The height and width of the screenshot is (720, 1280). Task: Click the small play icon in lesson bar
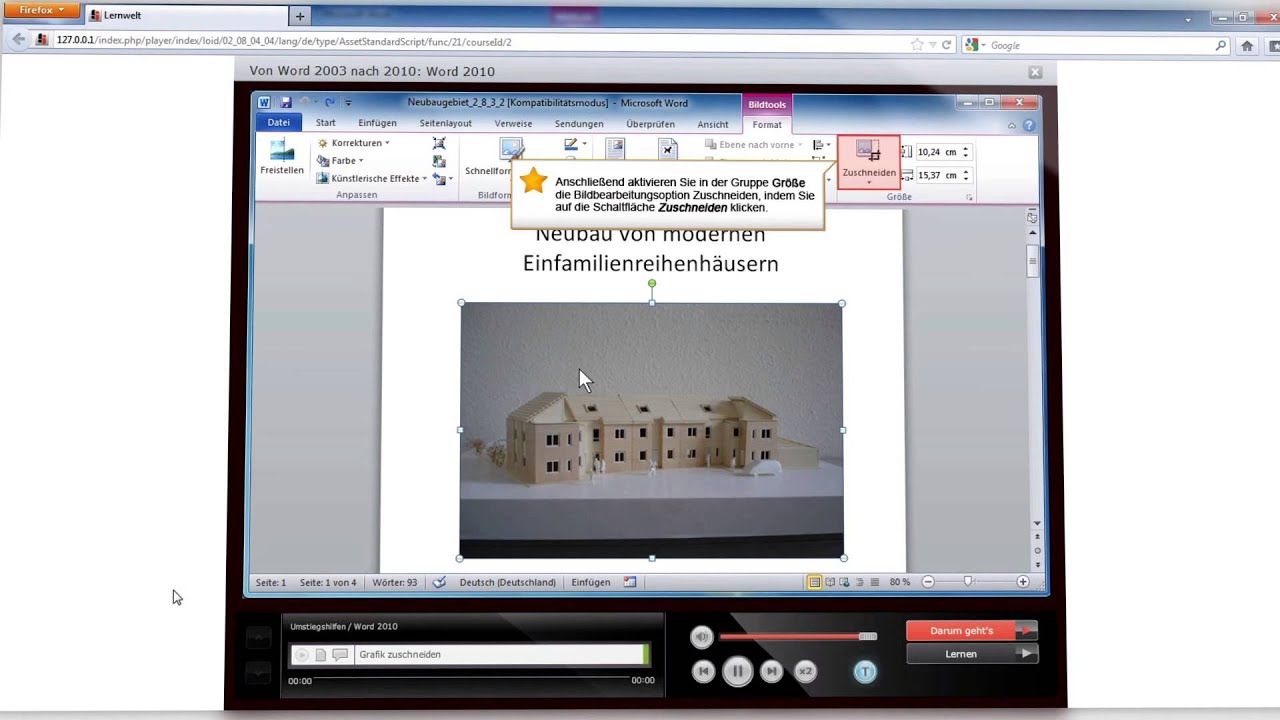[301, 655]
